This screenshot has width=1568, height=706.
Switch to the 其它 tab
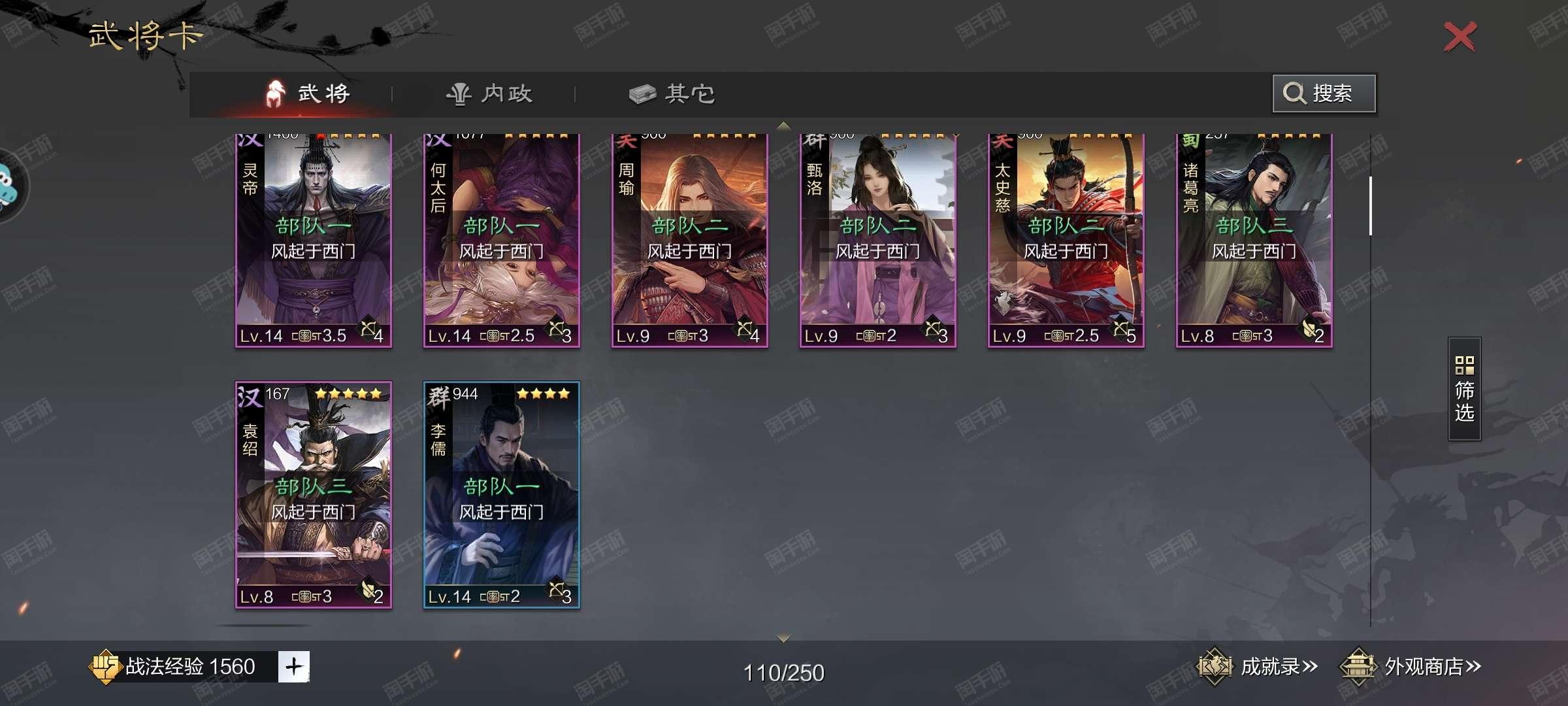tap(672, 94)
